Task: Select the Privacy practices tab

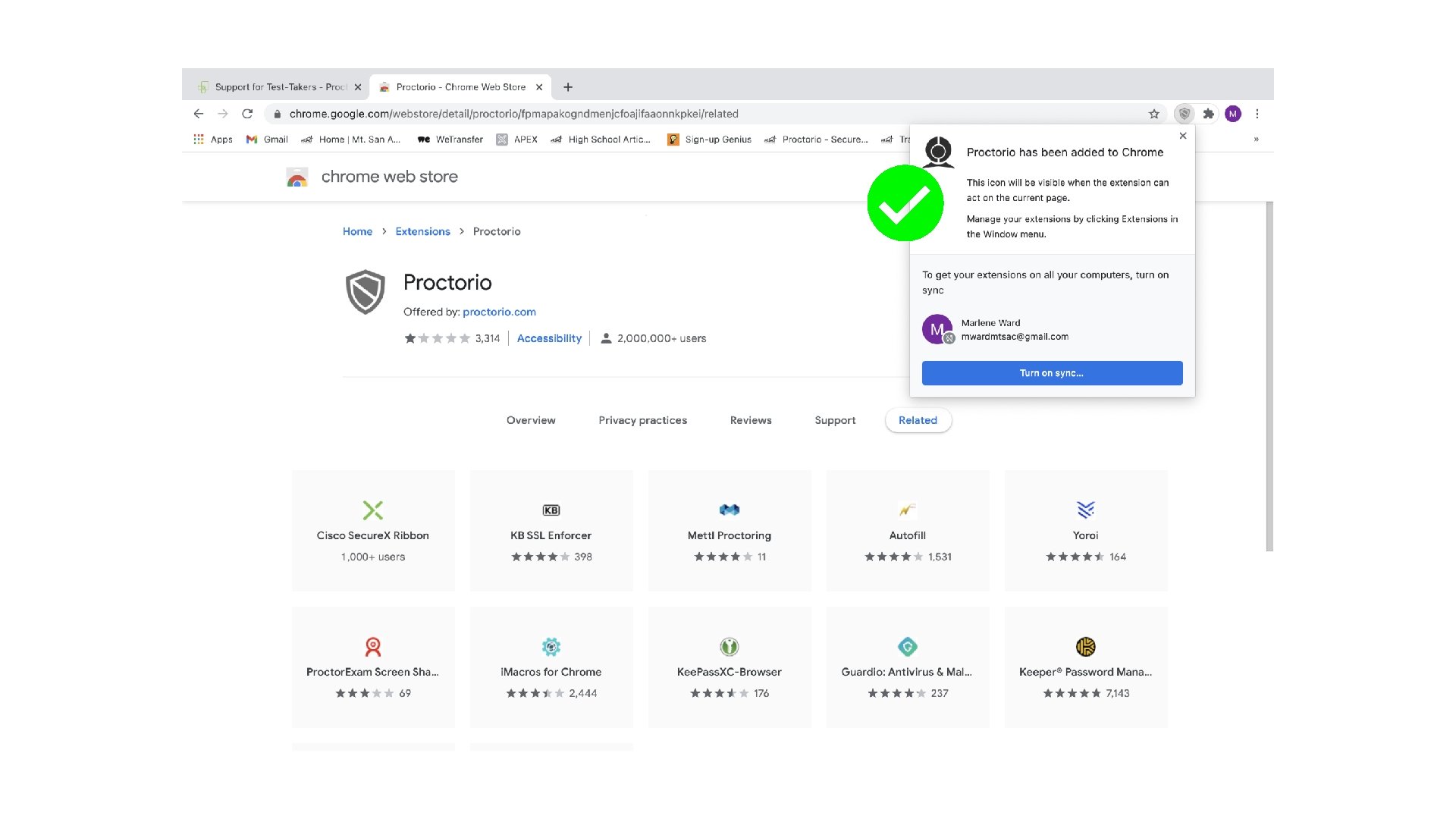Action: [x=642, y=420]
